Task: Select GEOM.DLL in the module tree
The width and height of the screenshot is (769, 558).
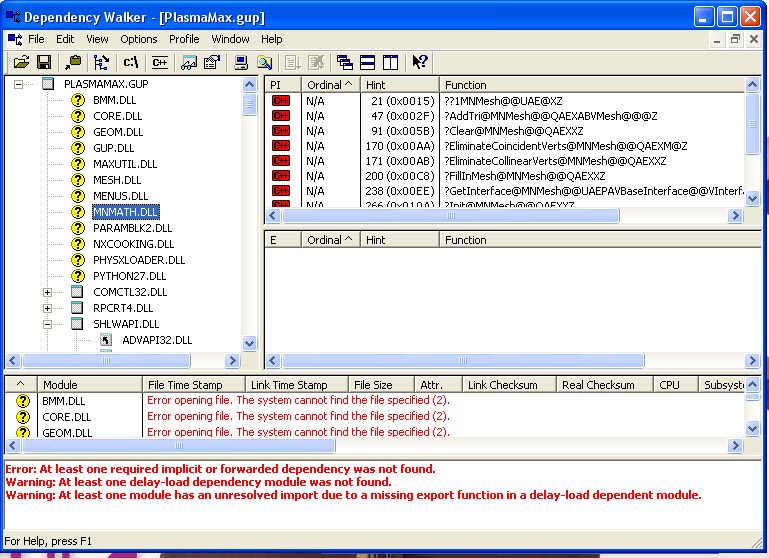Action: coord(118,132)
